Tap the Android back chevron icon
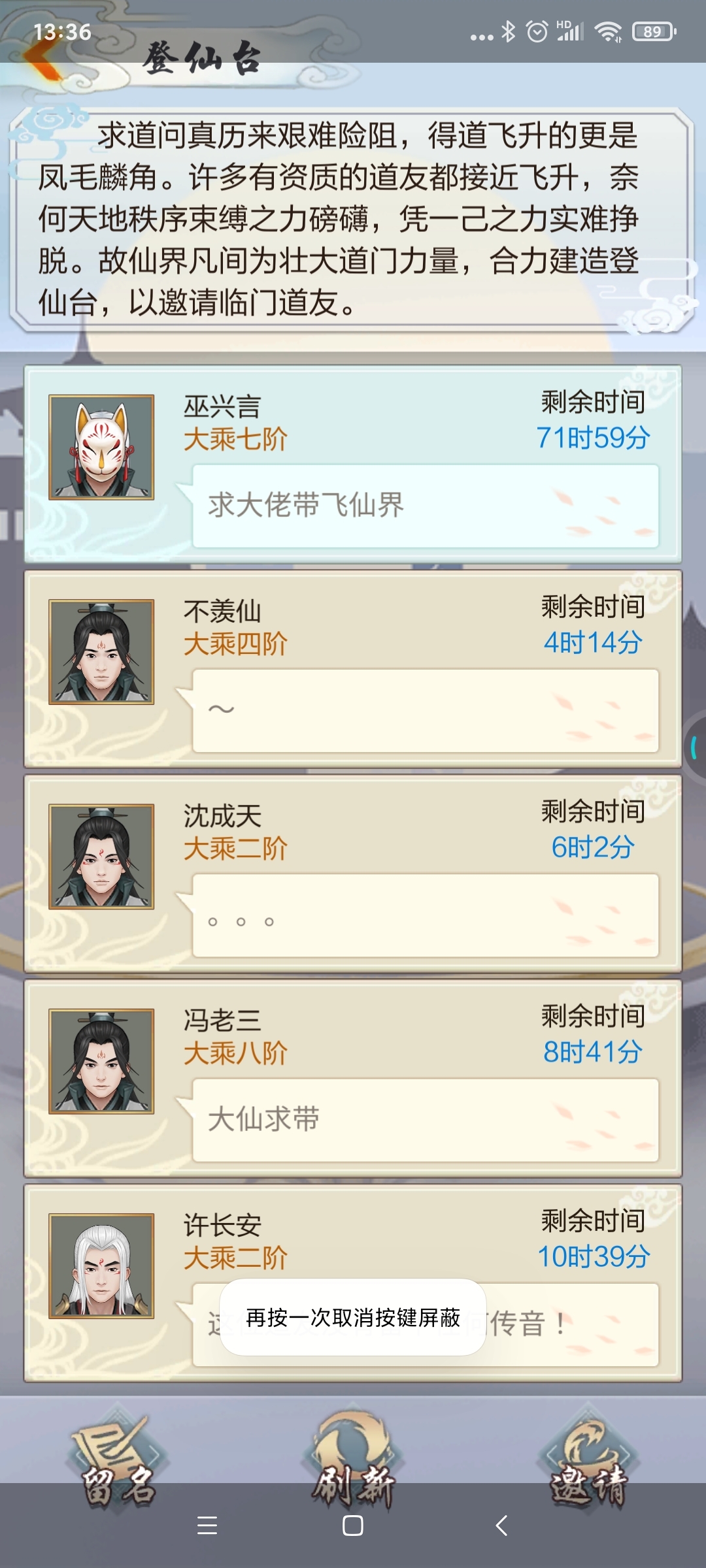Viewport: 706px width, 1568px height. pos(501,1526)
